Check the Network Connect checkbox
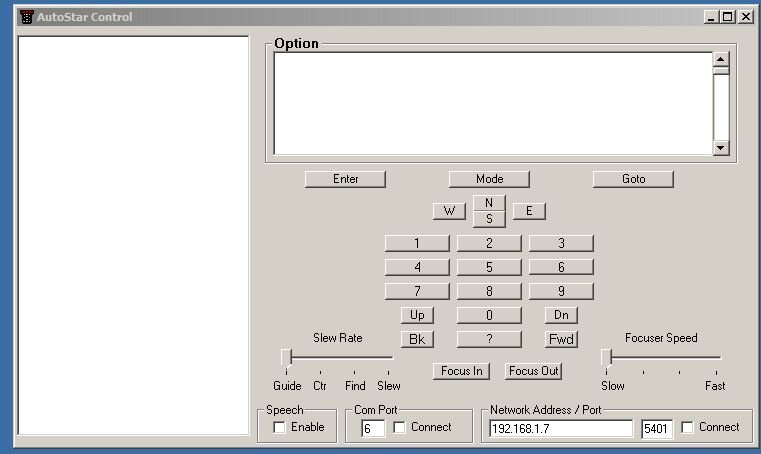 [687, 427]
